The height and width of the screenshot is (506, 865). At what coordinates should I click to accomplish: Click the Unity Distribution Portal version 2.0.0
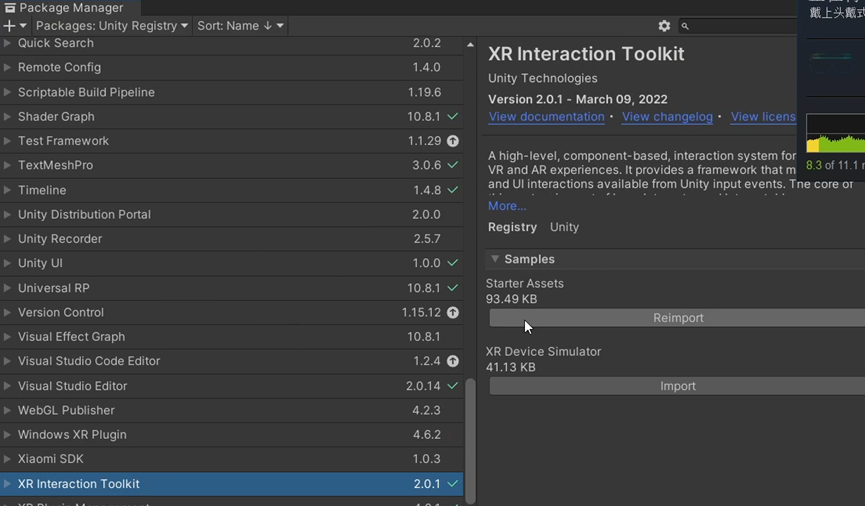click(x=426, y=214)
